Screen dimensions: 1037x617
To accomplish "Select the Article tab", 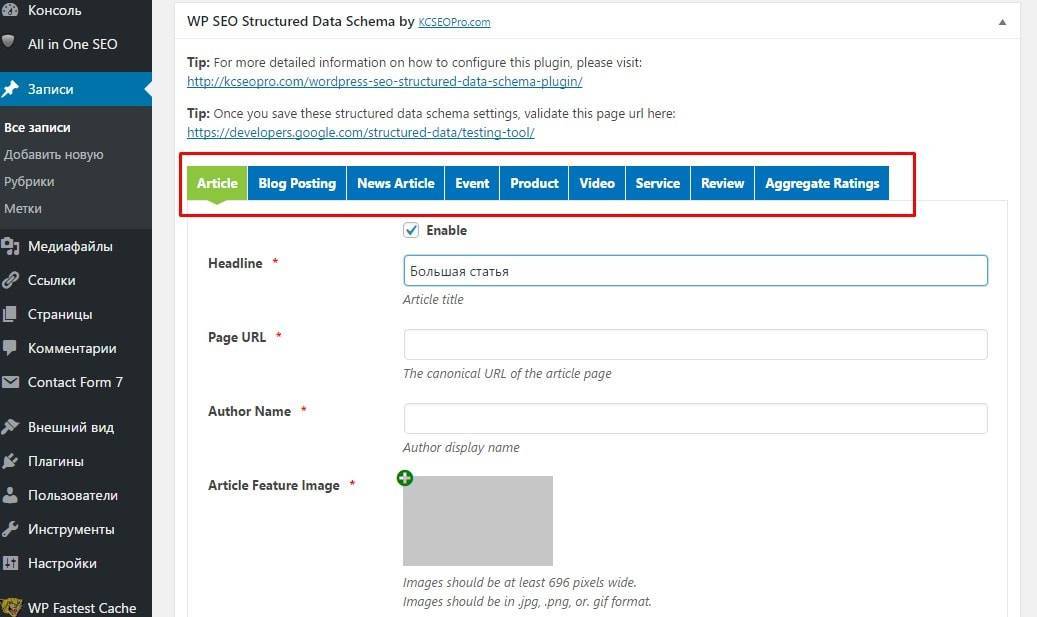I will point(217,183).
